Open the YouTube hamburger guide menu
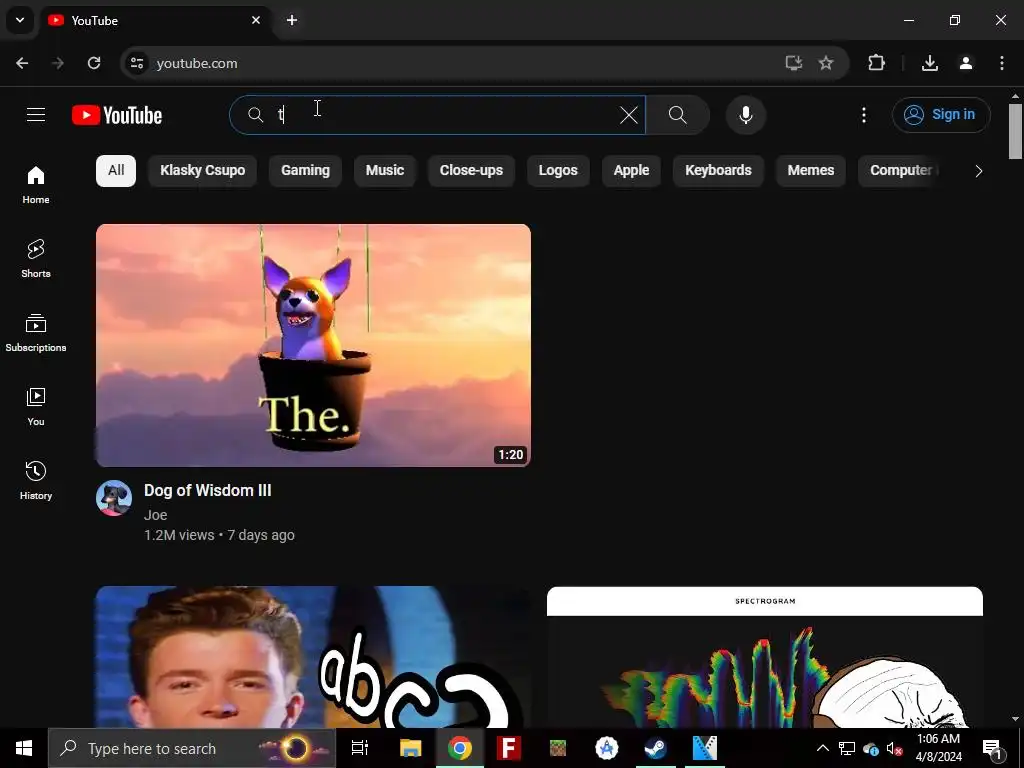Screen dimensions: 1024x768 [x=36, y=115]
